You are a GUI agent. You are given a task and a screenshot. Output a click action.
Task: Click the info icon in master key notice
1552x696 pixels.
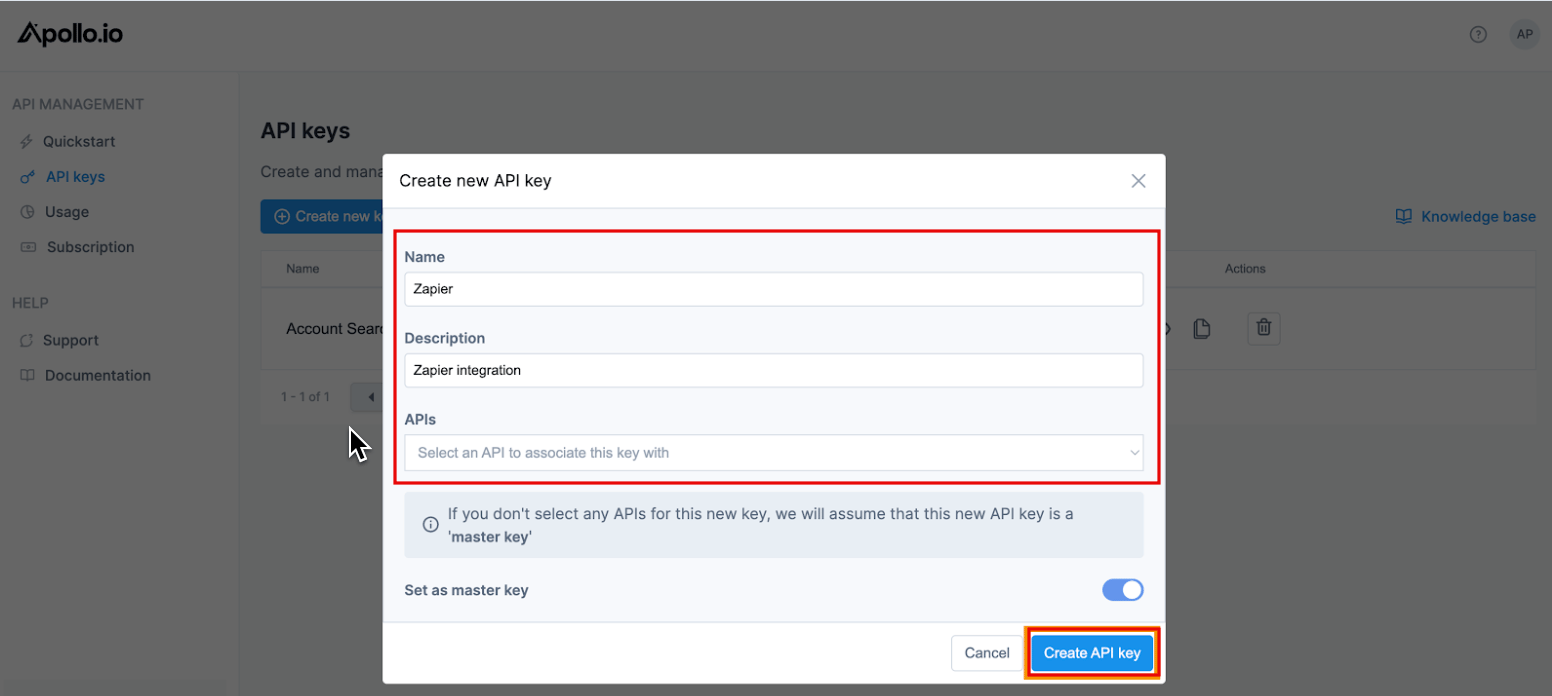[x=430, y=524]
